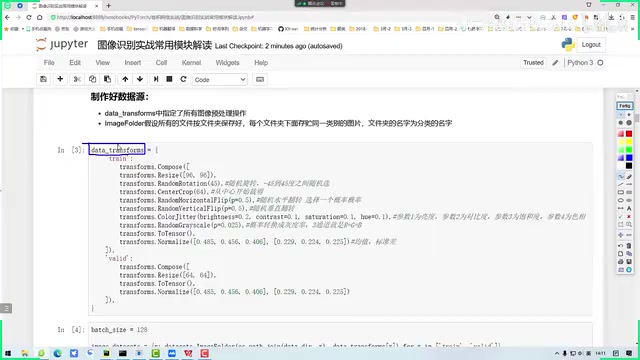The image size is (640, 360).
Task: Open the command palette keyboard icon
Action: pos(260,79)
